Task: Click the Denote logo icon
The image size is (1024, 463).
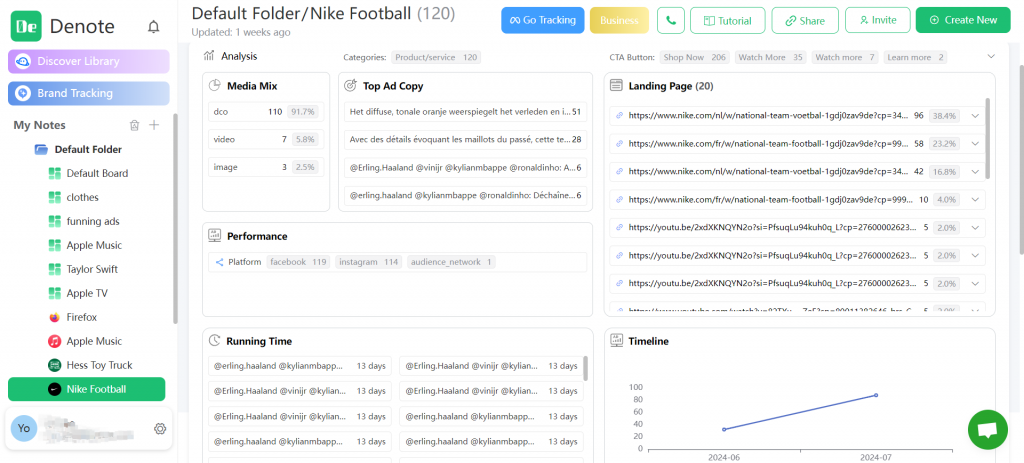Action: click(26, 26)
